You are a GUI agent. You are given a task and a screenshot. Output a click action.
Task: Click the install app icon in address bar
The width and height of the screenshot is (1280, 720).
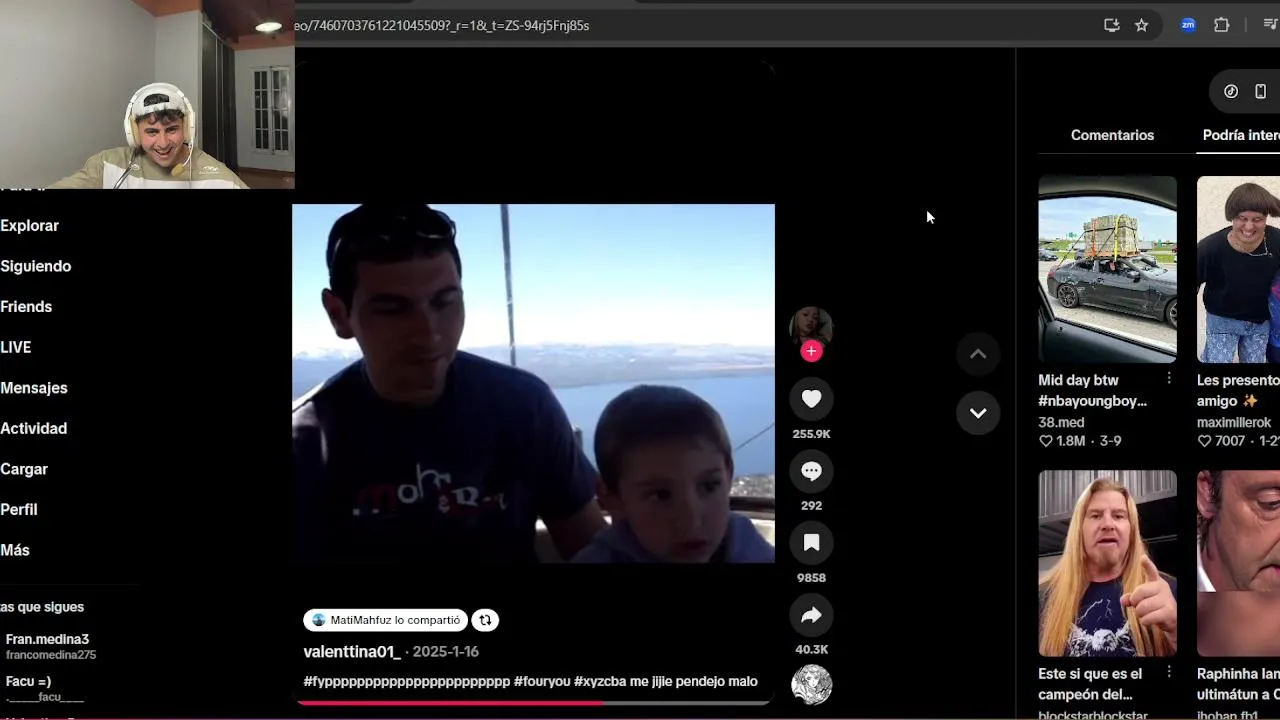coord(1111,25)
